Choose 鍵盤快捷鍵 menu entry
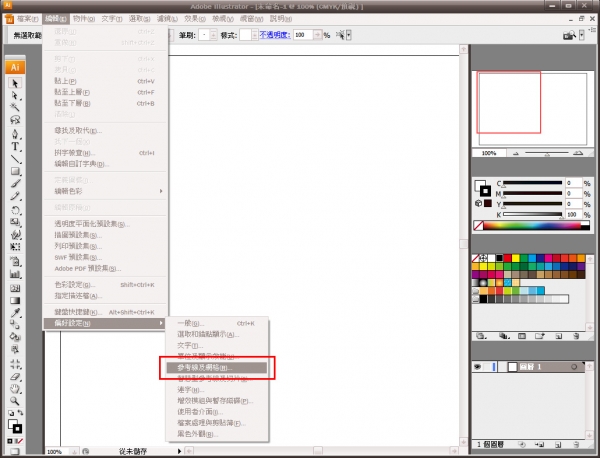Image resolution: width=600 pixels, height=458 pixels. click(105, 312)
